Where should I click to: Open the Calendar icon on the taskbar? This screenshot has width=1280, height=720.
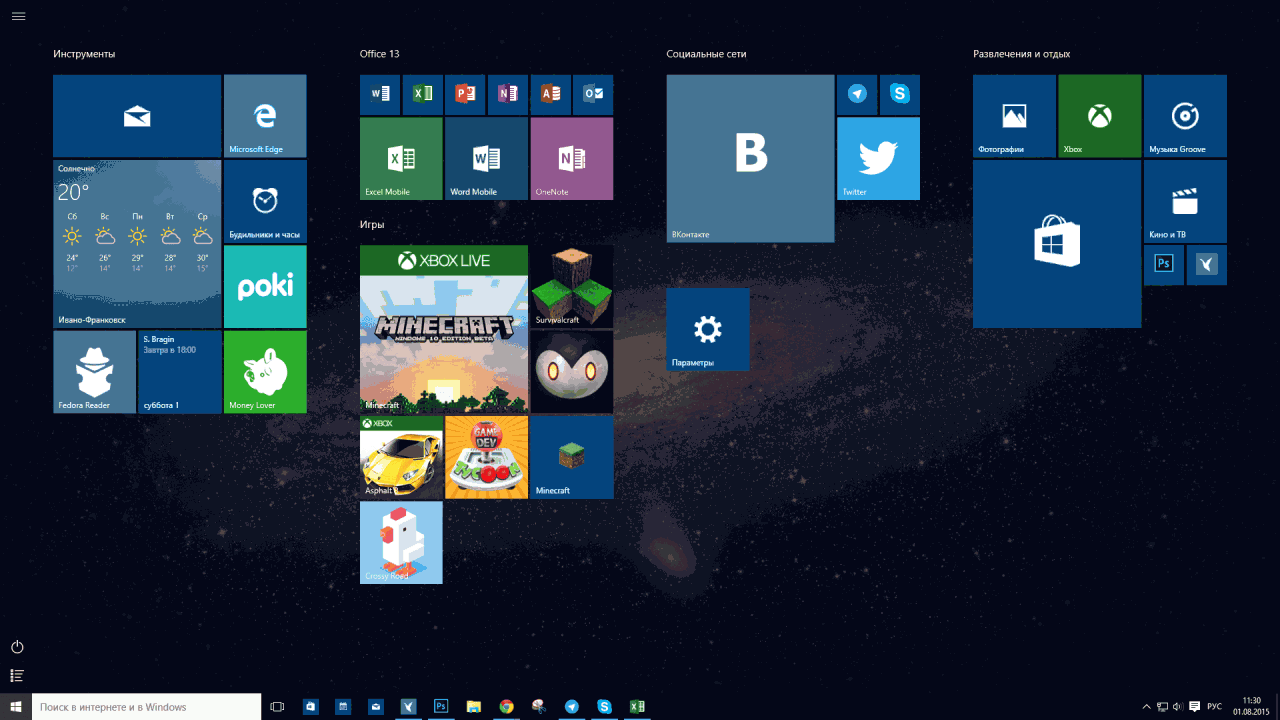coord(343,706)
